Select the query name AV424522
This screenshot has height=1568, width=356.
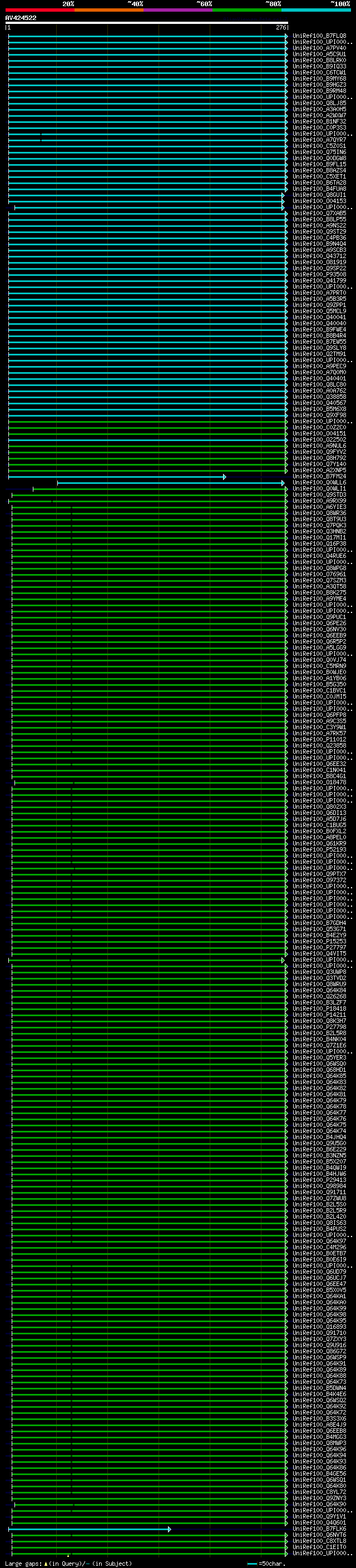tap(21, 18)
